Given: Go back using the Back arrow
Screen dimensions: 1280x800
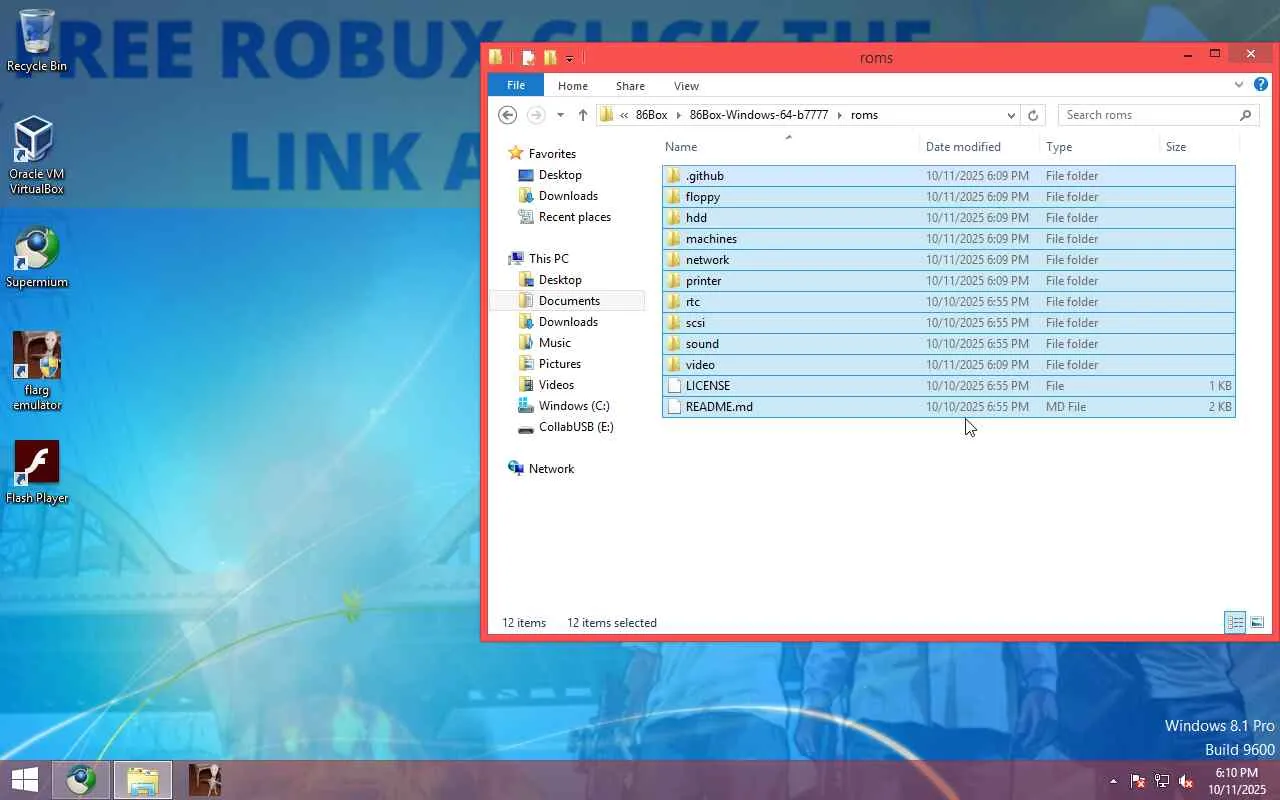Looking at the screenshot, I should [x=507, y=115].
